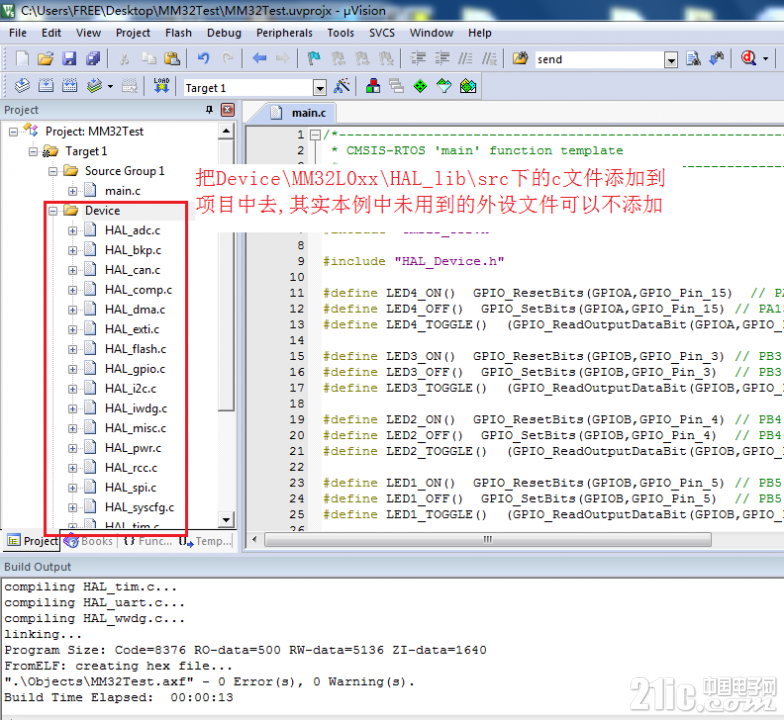Save the current file with Save icon
Screen dimensions: 784x720
click(x=69, y=58)
